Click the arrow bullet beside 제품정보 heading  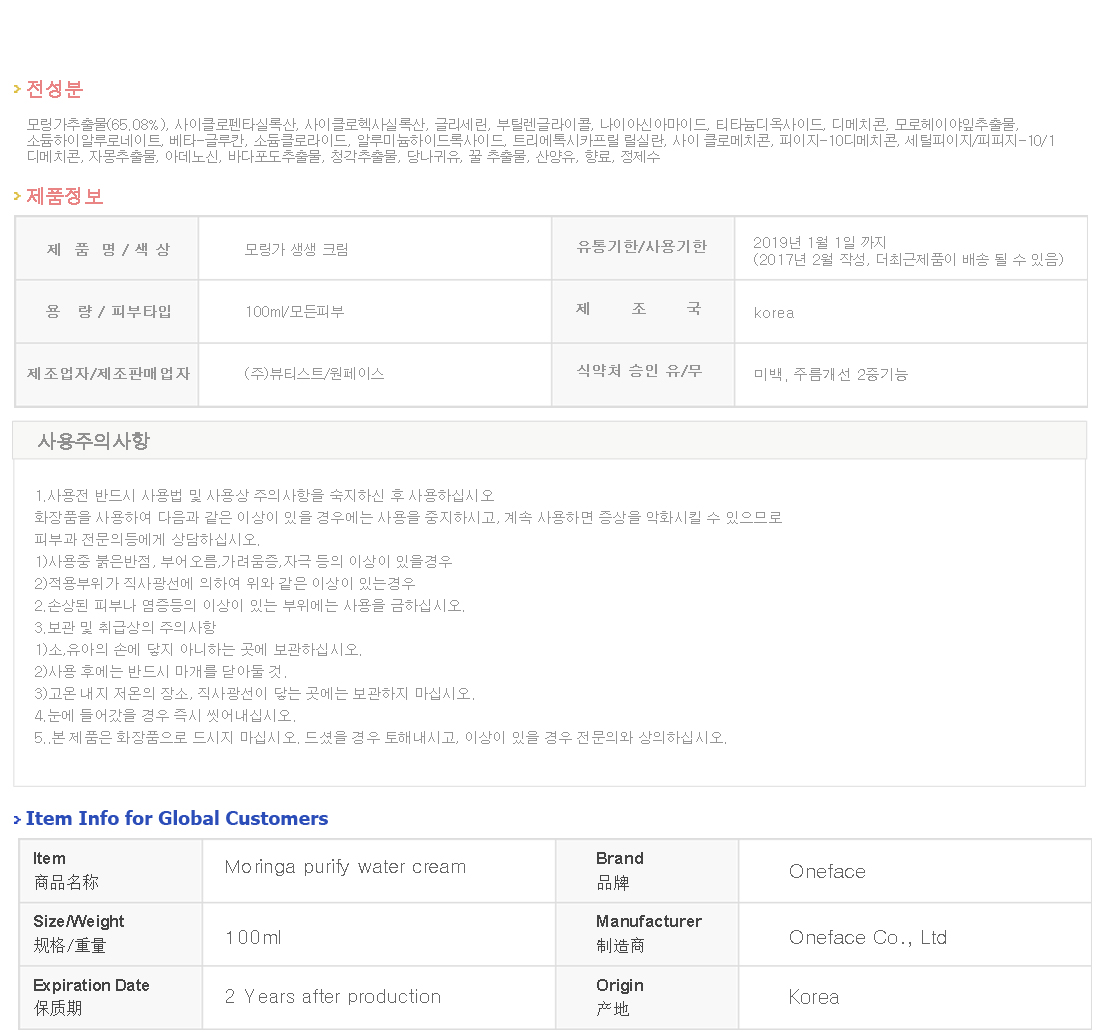click(17, 197)
